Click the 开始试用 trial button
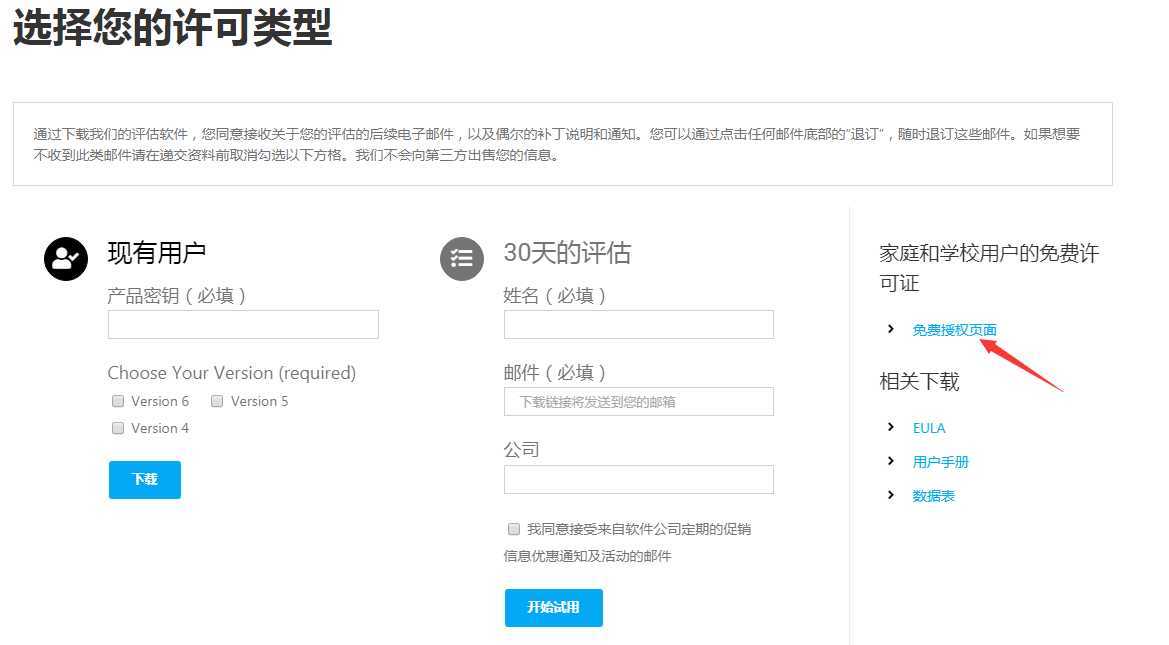The image size is (1169, 645). [553, 607]
